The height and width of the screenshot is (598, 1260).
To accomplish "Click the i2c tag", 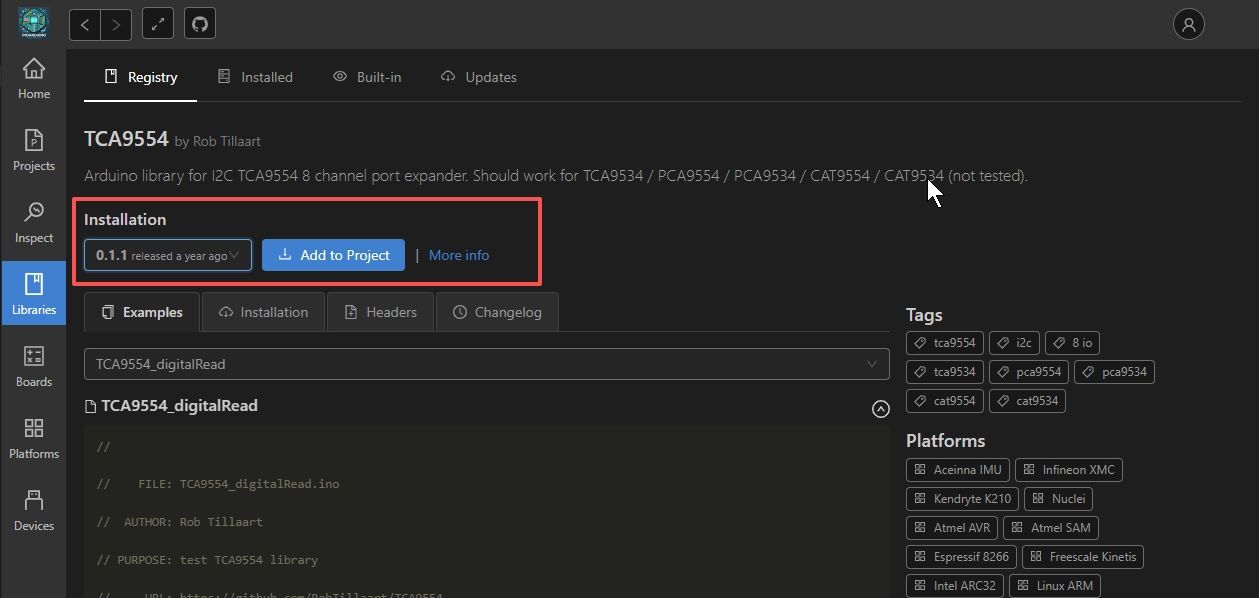I will 1014,343.
